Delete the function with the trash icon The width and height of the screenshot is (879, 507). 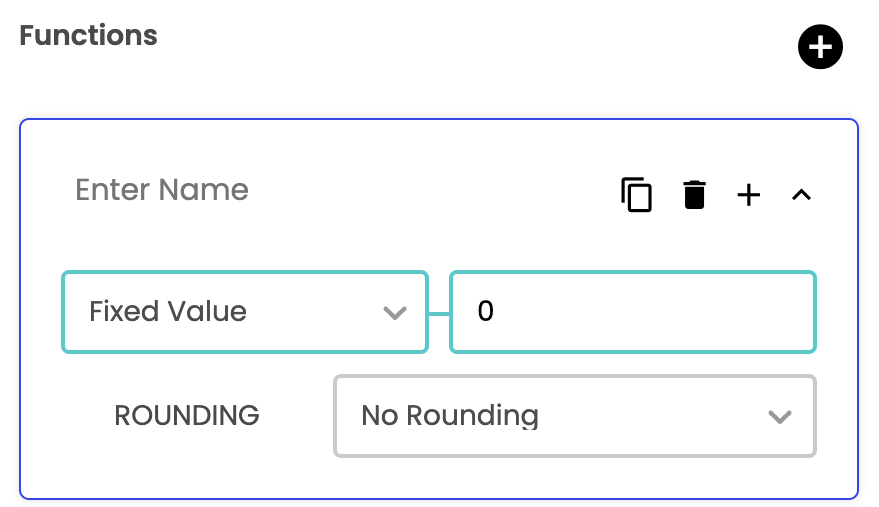[694, 195]
